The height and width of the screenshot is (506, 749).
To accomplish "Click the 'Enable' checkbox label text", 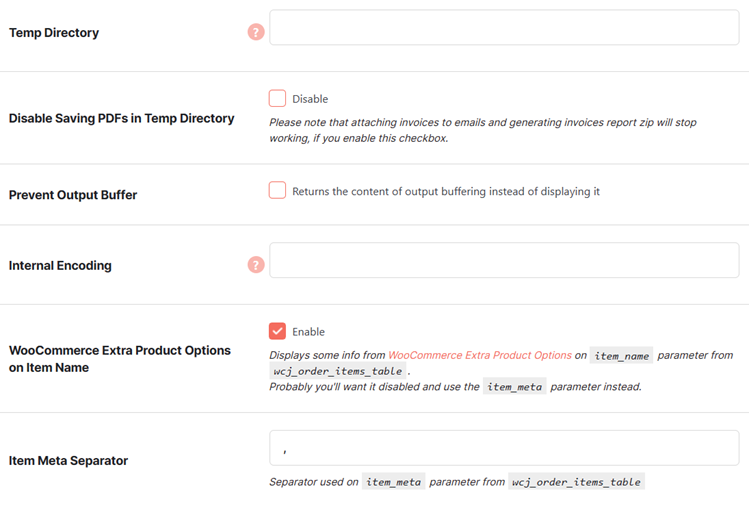I will (x=309, y=332).
